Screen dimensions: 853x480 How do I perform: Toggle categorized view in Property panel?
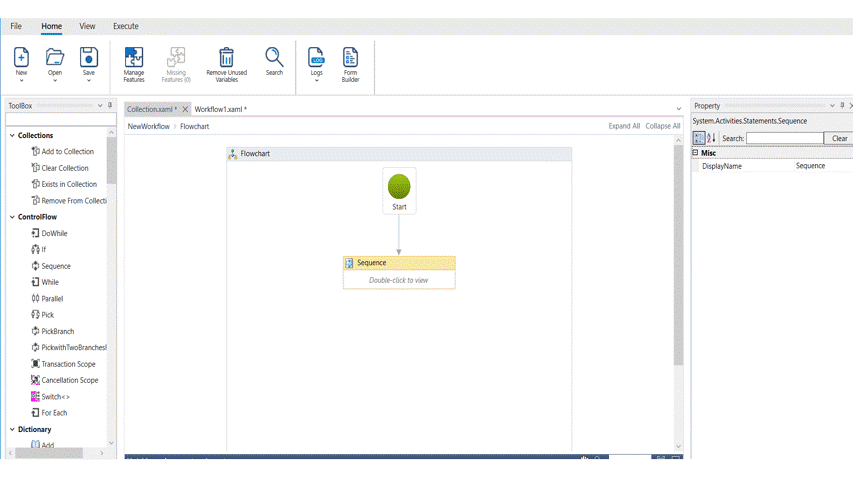click(x=699, y=138)
